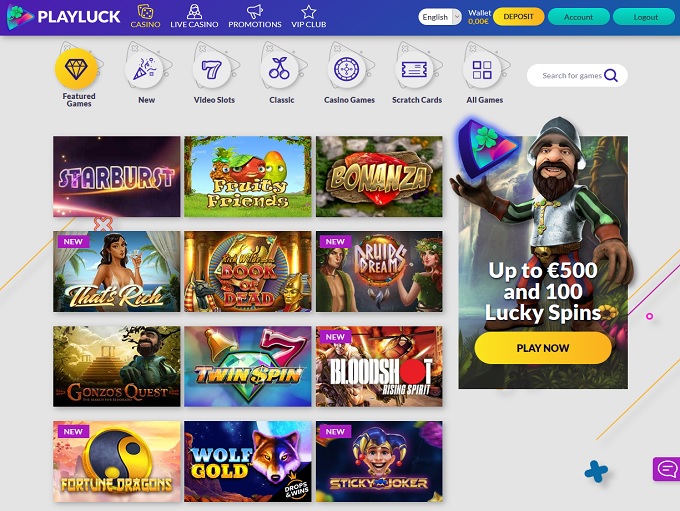Open the Account button
This screenshot has height=511, width=680.
tap(579, 17)
